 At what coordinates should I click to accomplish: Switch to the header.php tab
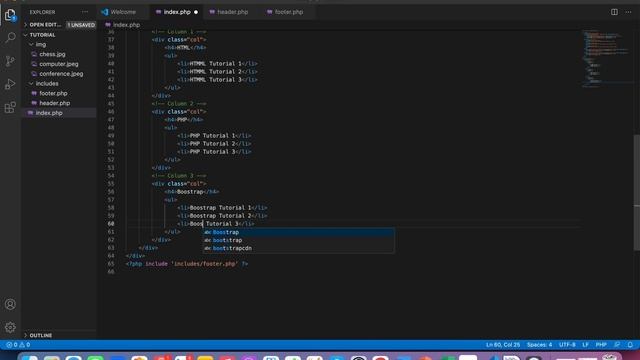pos(232,12)
